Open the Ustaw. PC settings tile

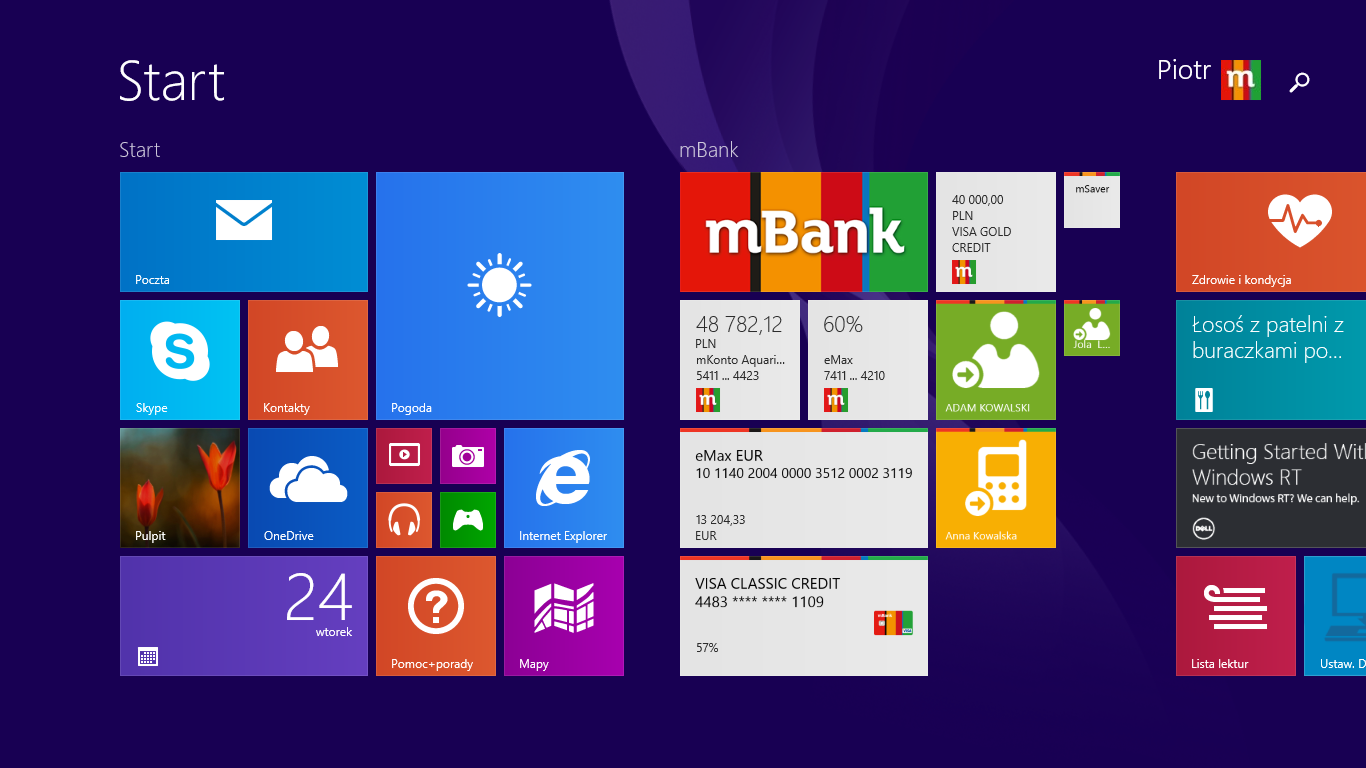1335,616
